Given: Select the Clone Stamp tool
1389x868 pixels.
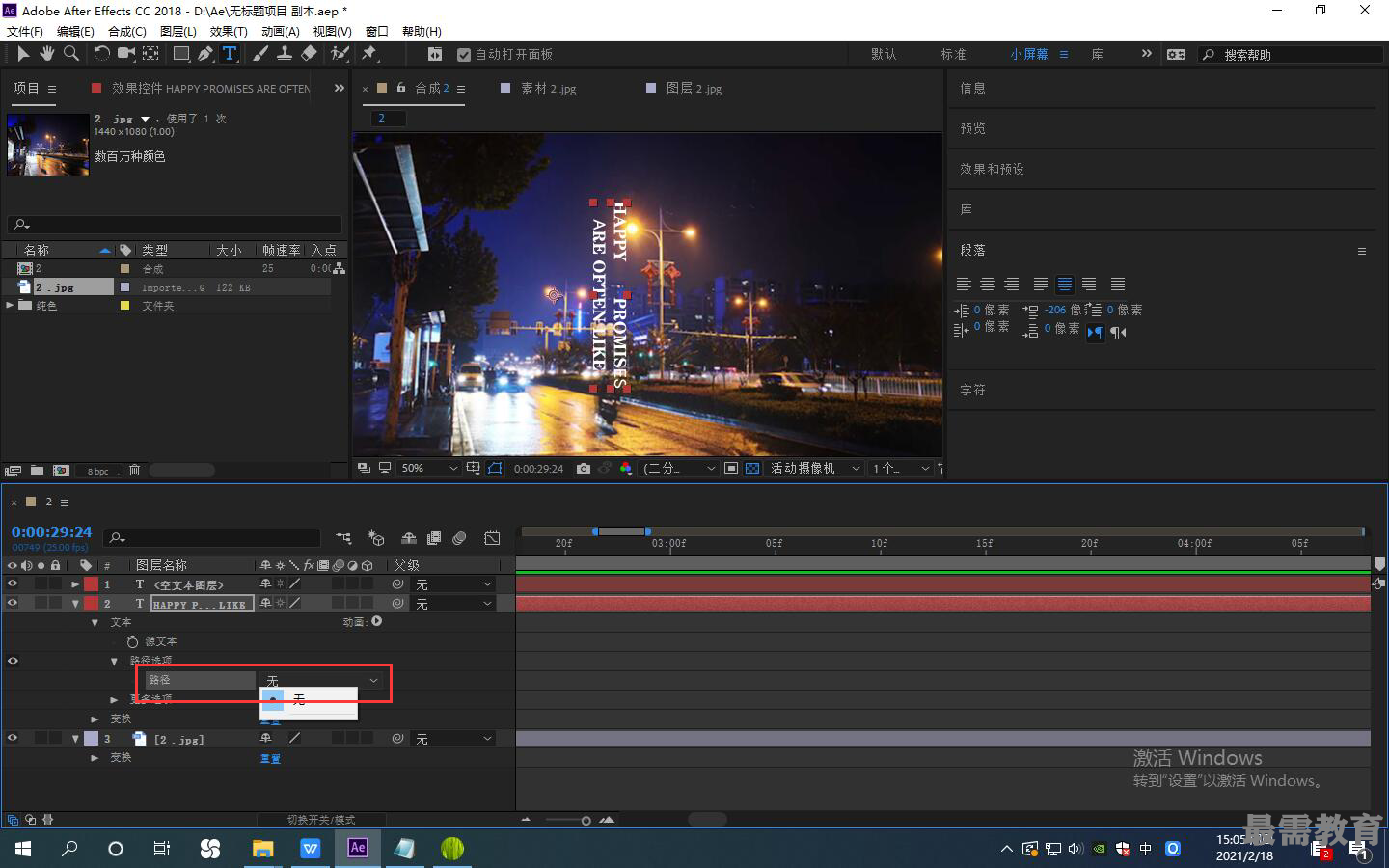Looking at the screenshot, I should pyautogui.click(x=285, y=54).
